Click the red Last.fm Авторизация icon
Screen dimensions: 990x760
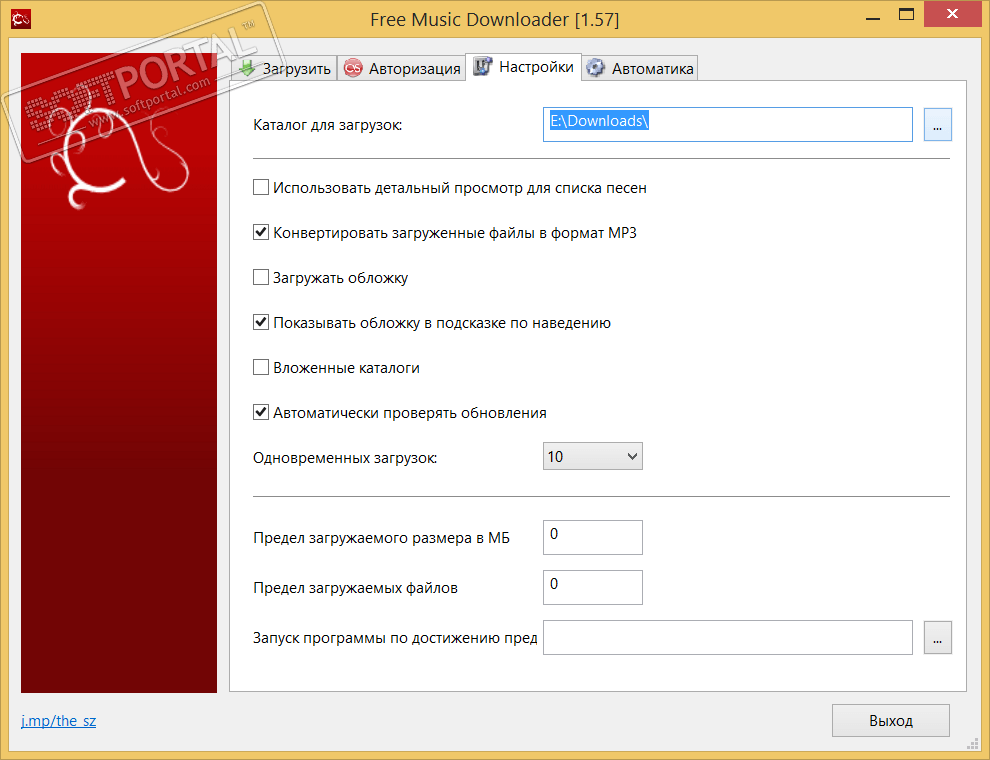click(x=353, y=68)
